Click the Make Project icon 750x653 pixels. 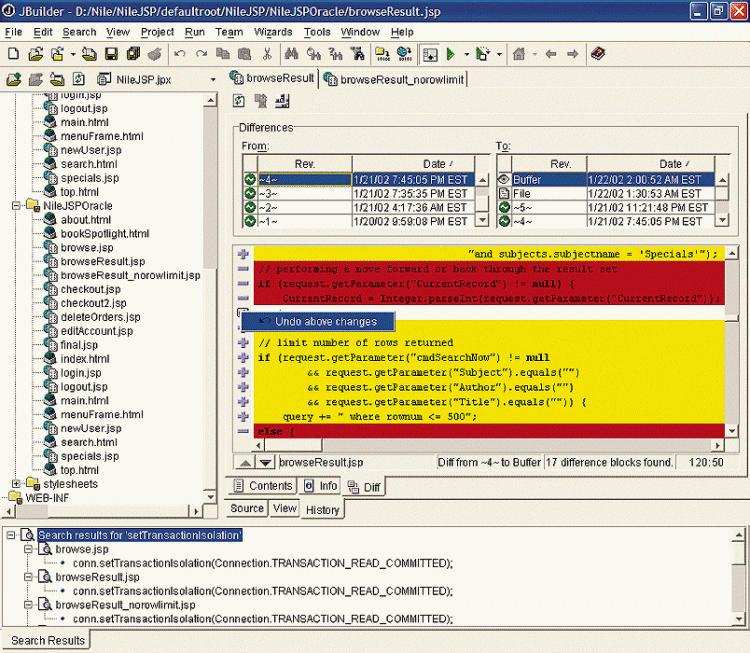click(382, 54)
